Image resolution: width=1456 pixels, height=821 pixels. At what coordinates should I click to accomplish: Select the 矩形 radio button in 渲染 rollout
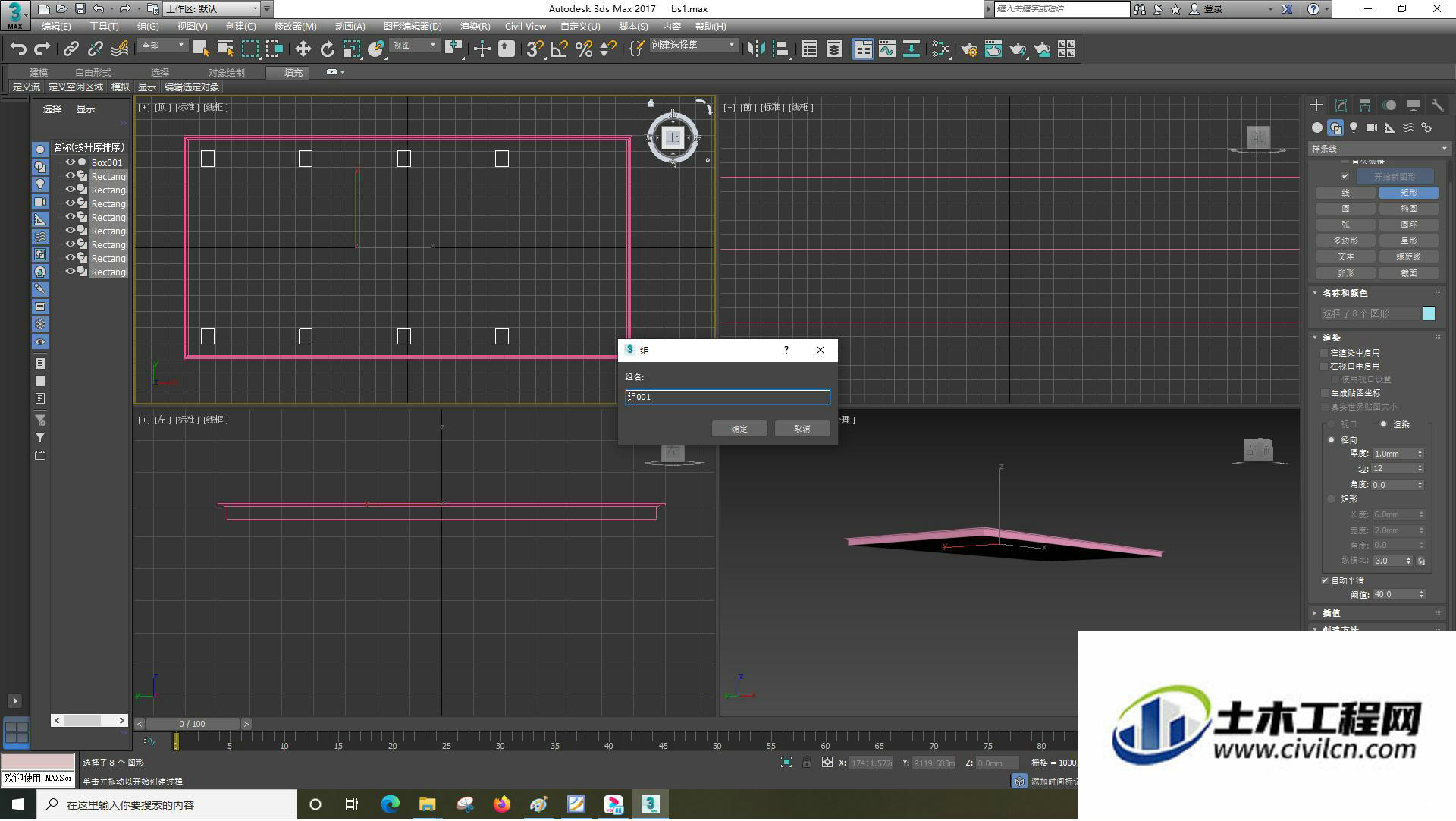(x=1332, y=499)
